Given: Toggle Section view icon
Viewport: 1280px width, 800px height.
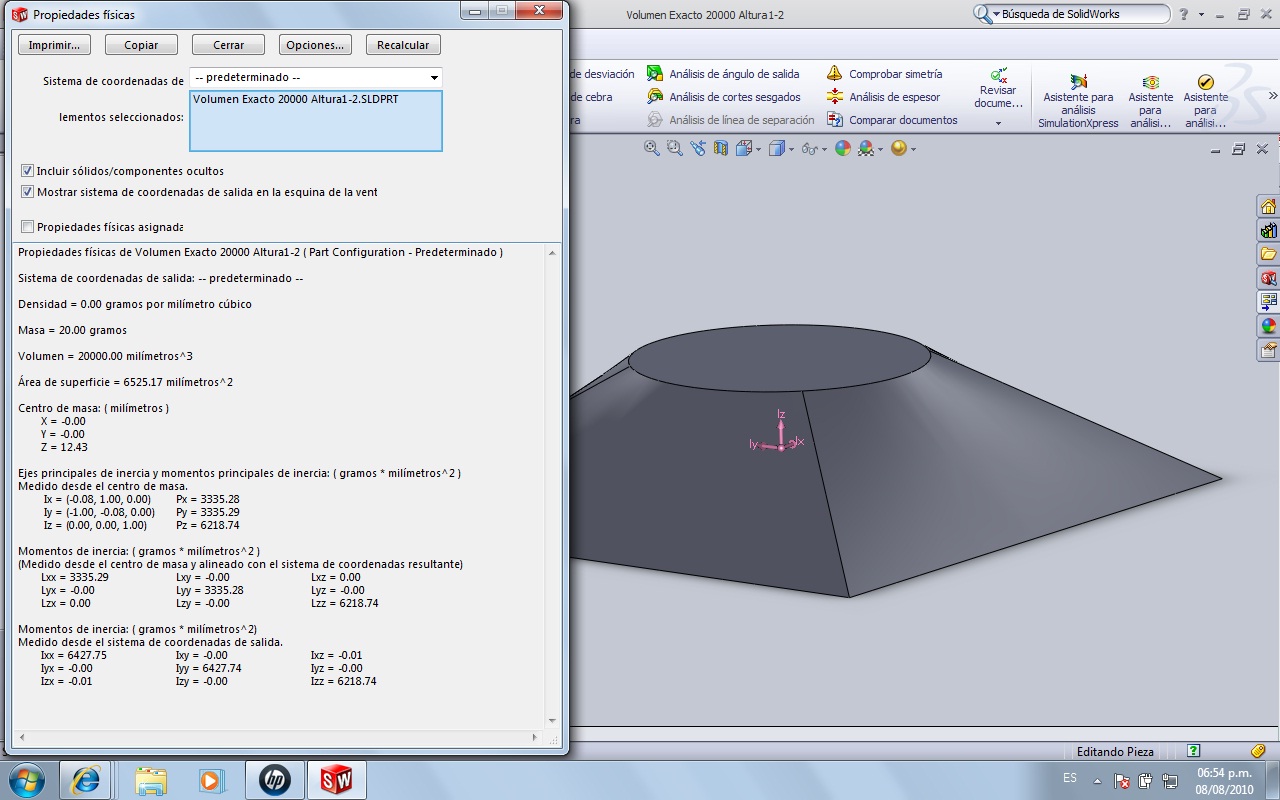Looking at the screenshot, I should click(720, 148).
